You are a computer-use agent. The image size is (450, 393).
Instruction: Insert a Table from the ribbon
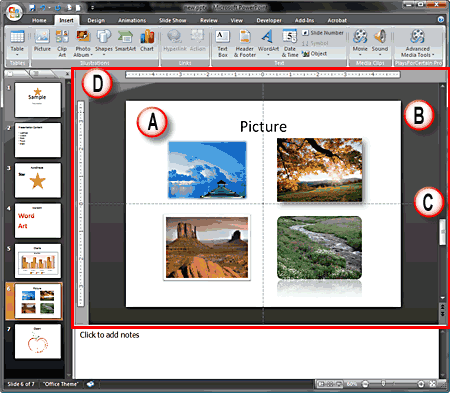tap(17, 42)
